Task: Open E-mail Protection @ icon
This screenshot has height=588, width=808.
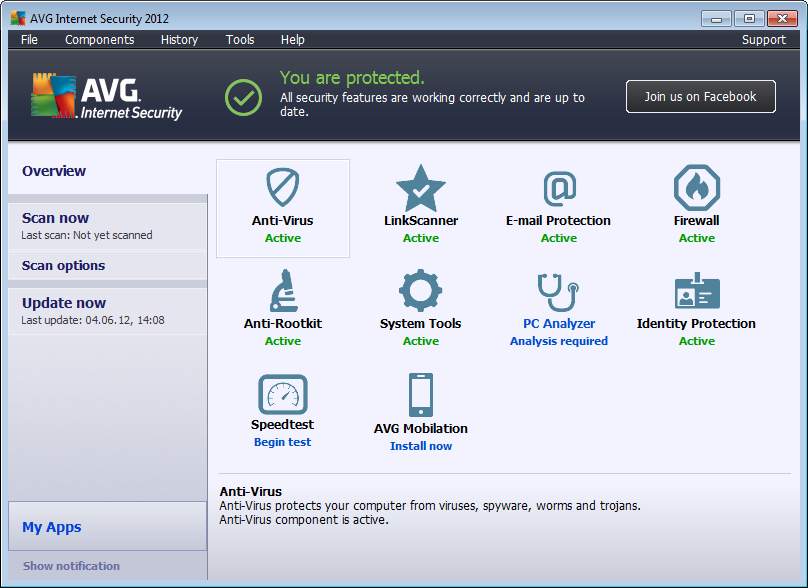Action: (559, 188)
